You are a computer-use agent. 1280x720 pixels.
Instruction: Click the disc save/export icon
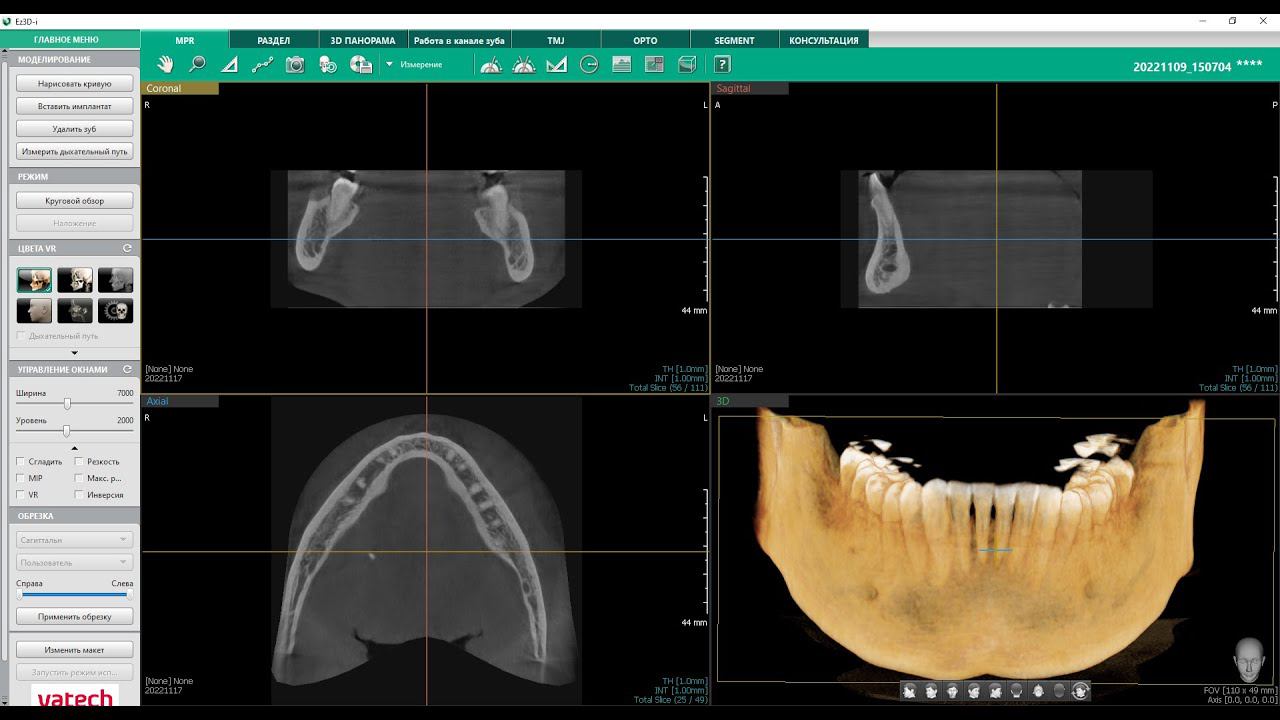(x=361, y=64)
